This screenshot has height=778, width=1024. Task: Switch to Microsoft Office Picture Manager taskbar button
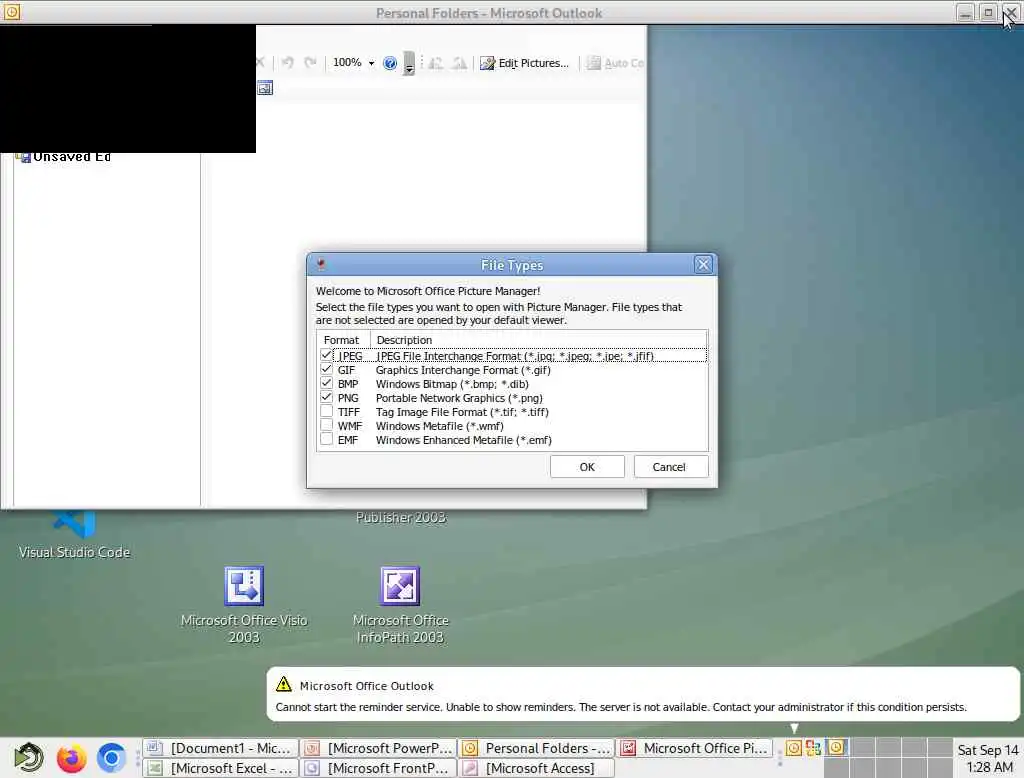(695, 748)
